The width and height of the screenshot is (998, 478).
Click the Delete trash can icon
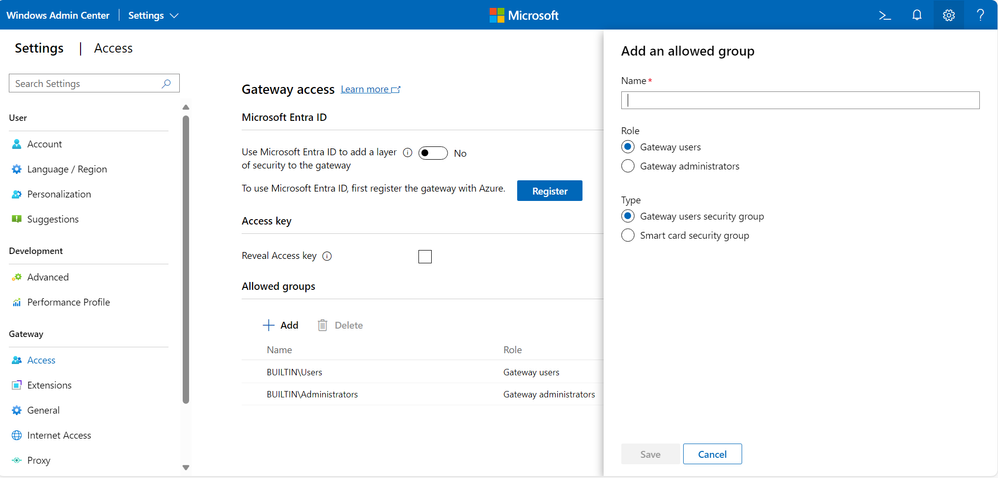(x=323, y=325)
